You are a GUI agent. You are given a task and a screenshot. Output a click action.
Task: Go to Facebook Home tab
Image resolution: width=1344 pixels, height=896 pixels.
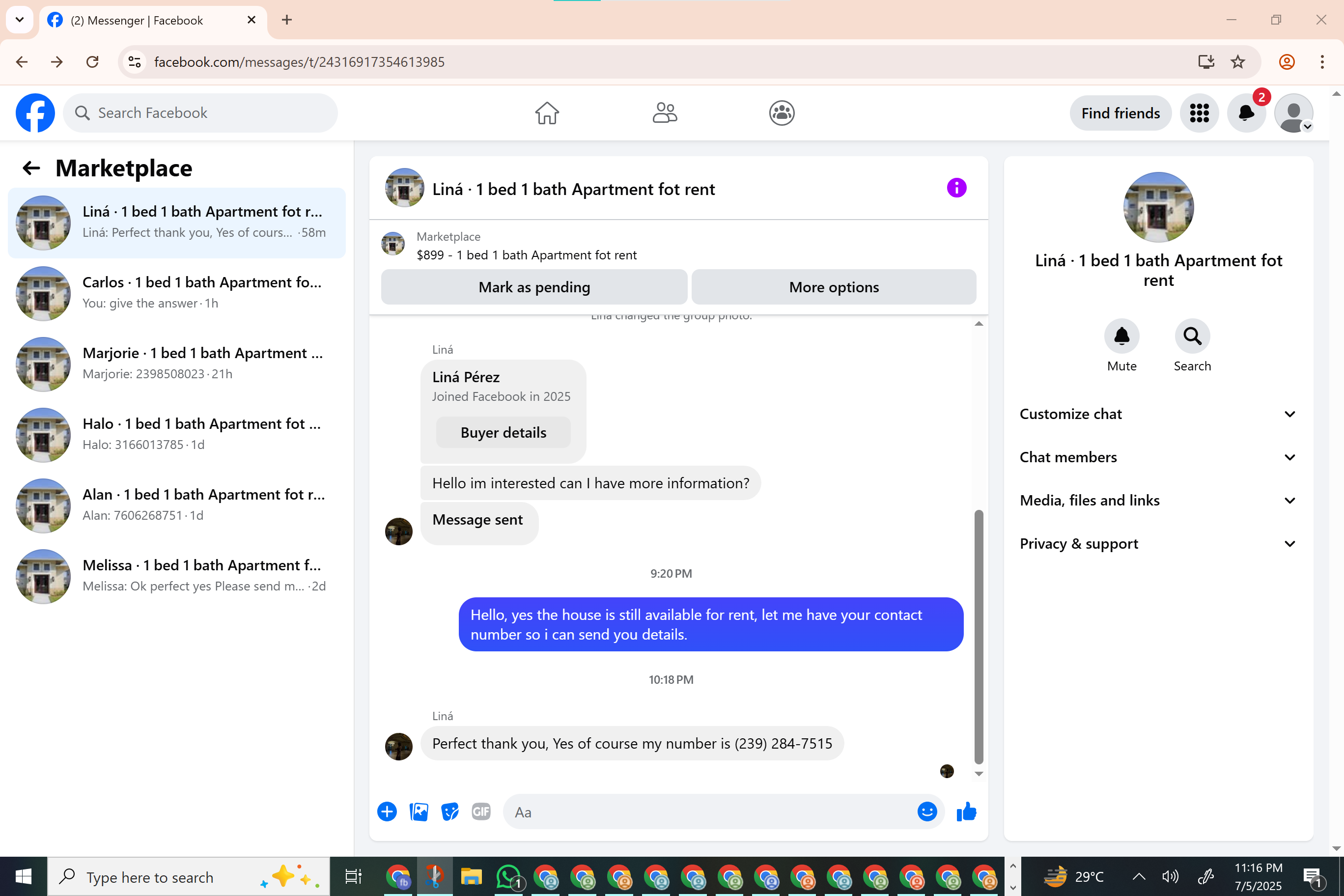(x=547, y=113)
